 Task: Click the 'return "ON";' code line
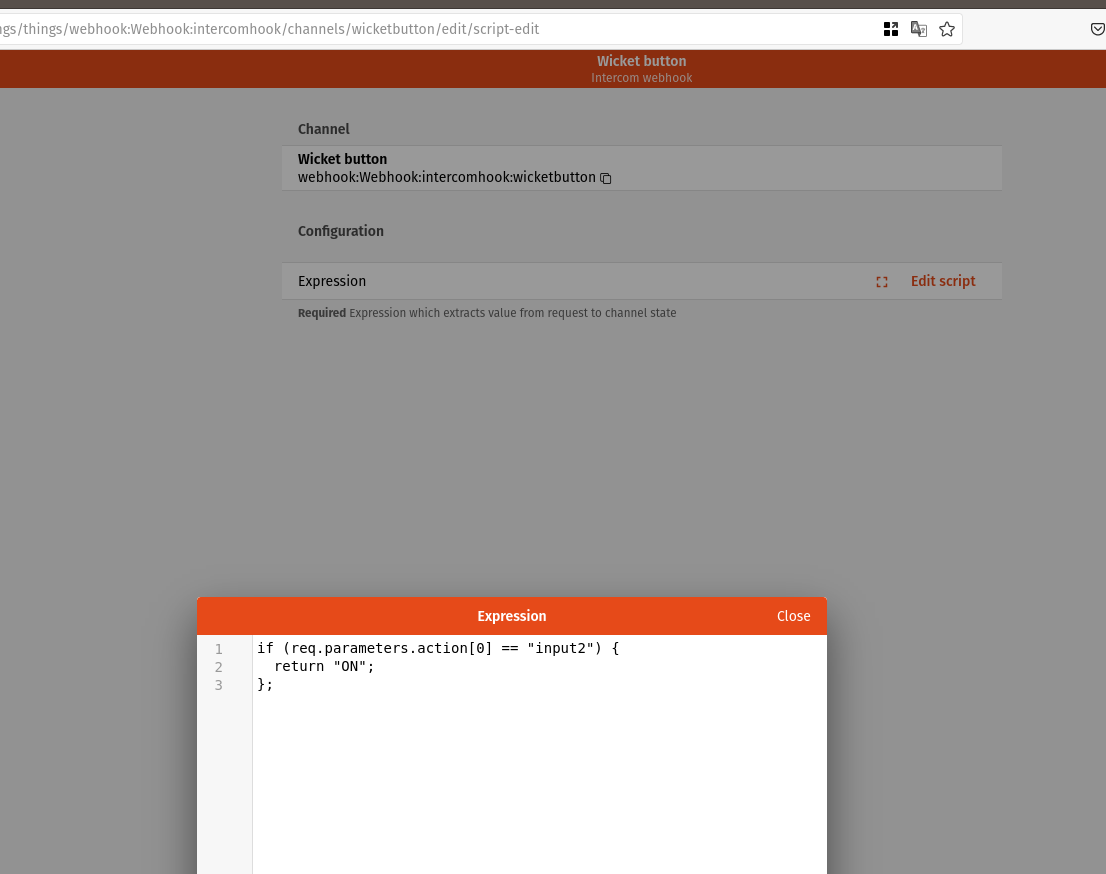324,666
